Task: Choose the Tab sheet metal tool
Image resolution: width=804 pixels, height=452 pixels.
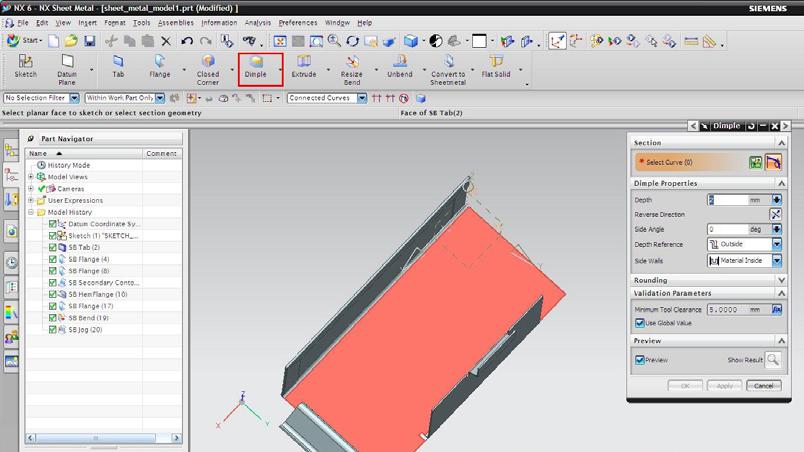Action: pyautogui.click(x=118, y=67)
